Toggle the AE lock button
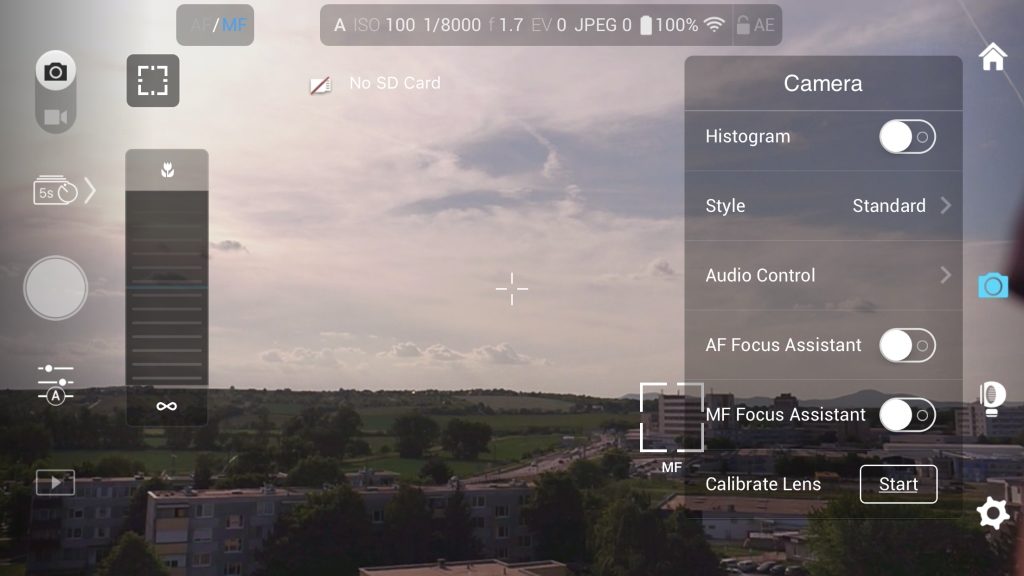The image size is (1024, 576). coord(756,25)
